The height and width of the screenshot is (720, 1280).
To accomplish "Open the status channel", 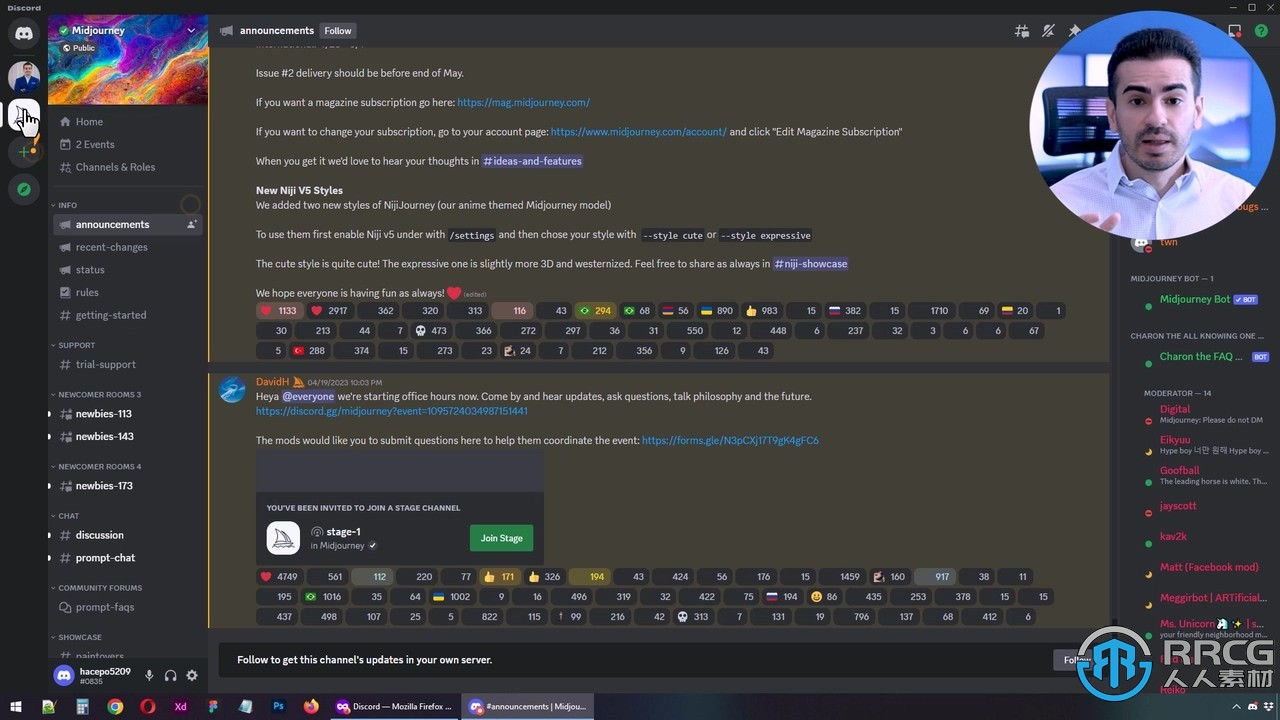I will (x=127, y=270).
